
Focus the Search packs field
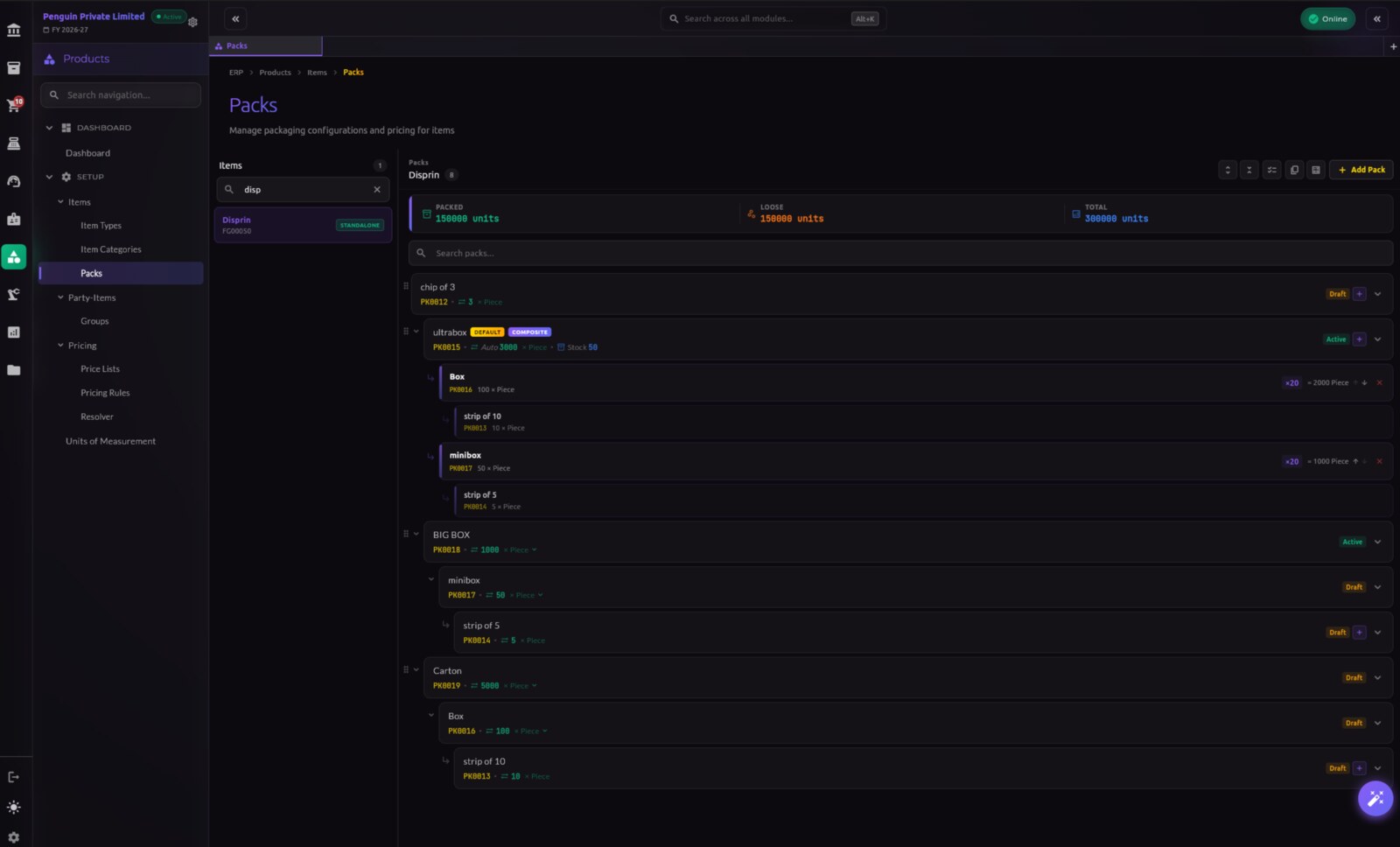click(900, 254)
